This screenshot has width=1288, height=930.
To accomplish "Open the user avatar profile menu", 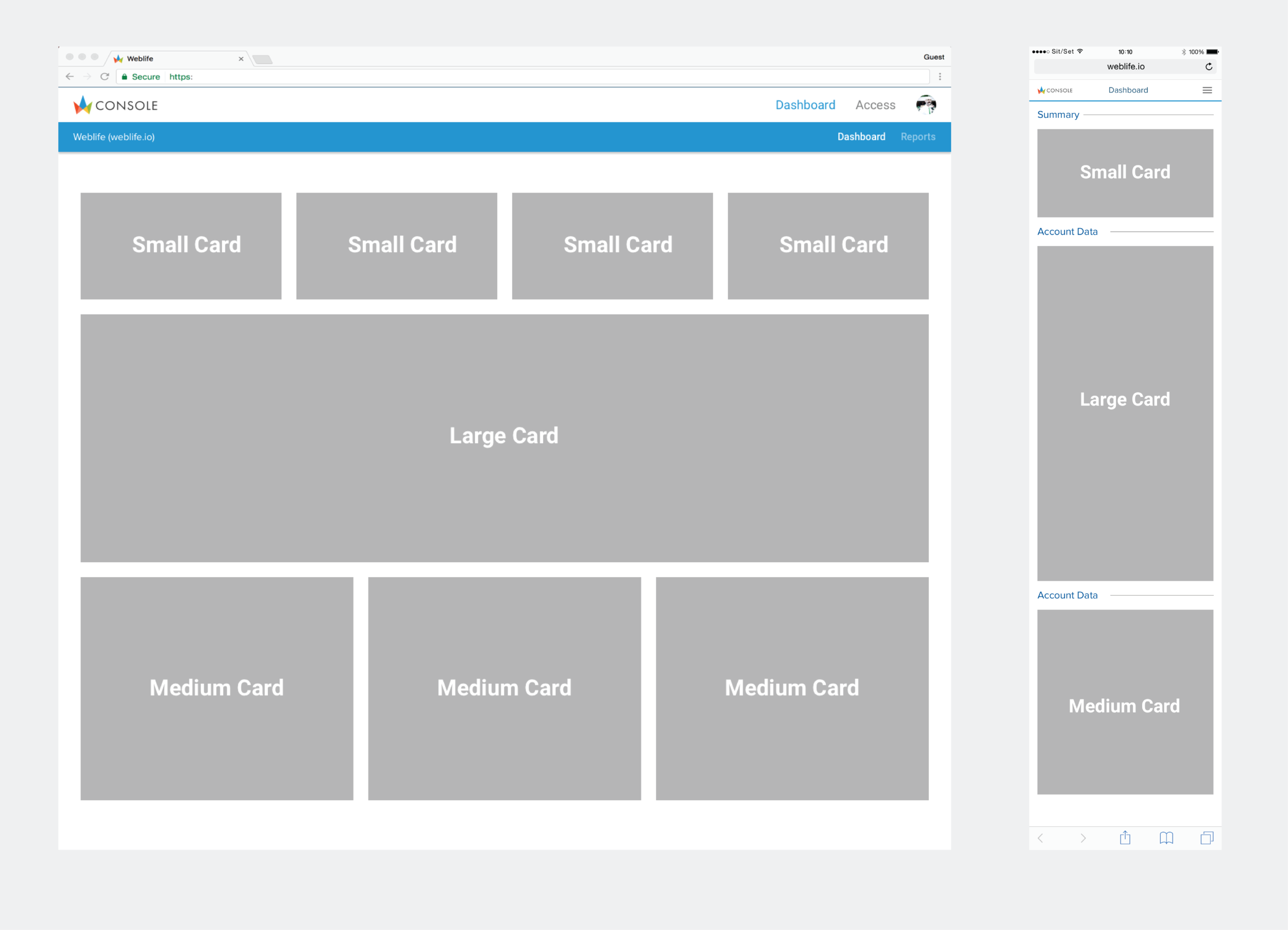I will [926, 105].
